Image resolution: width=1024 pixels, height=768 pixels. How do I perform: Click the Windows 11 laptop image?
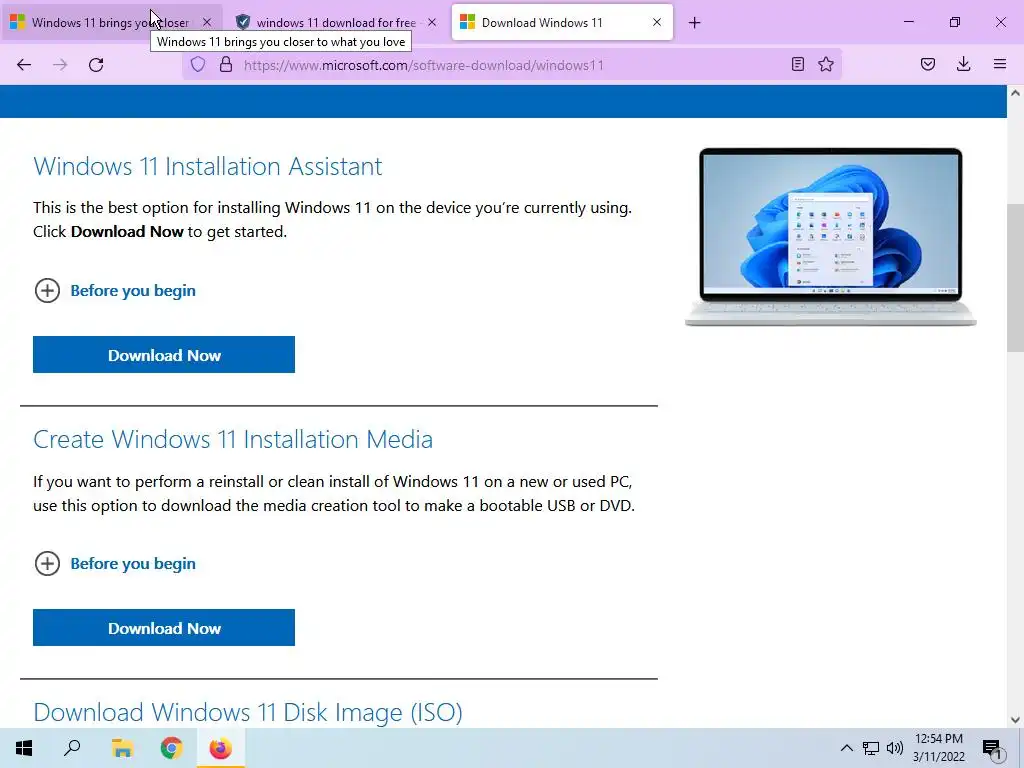point(830,236)
